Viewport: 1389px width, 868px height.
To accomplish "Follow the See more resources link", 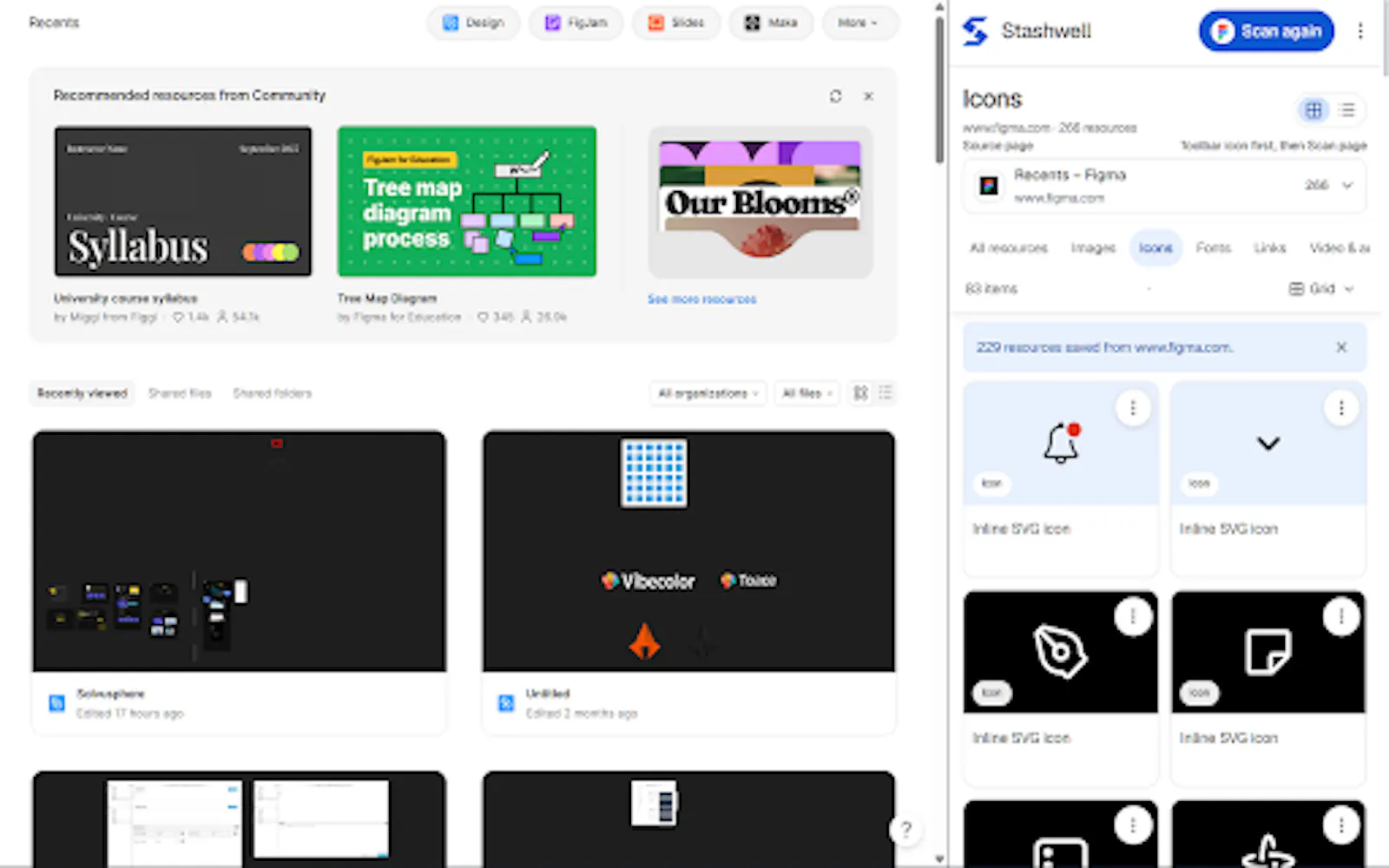I will [x=702, y=299].
